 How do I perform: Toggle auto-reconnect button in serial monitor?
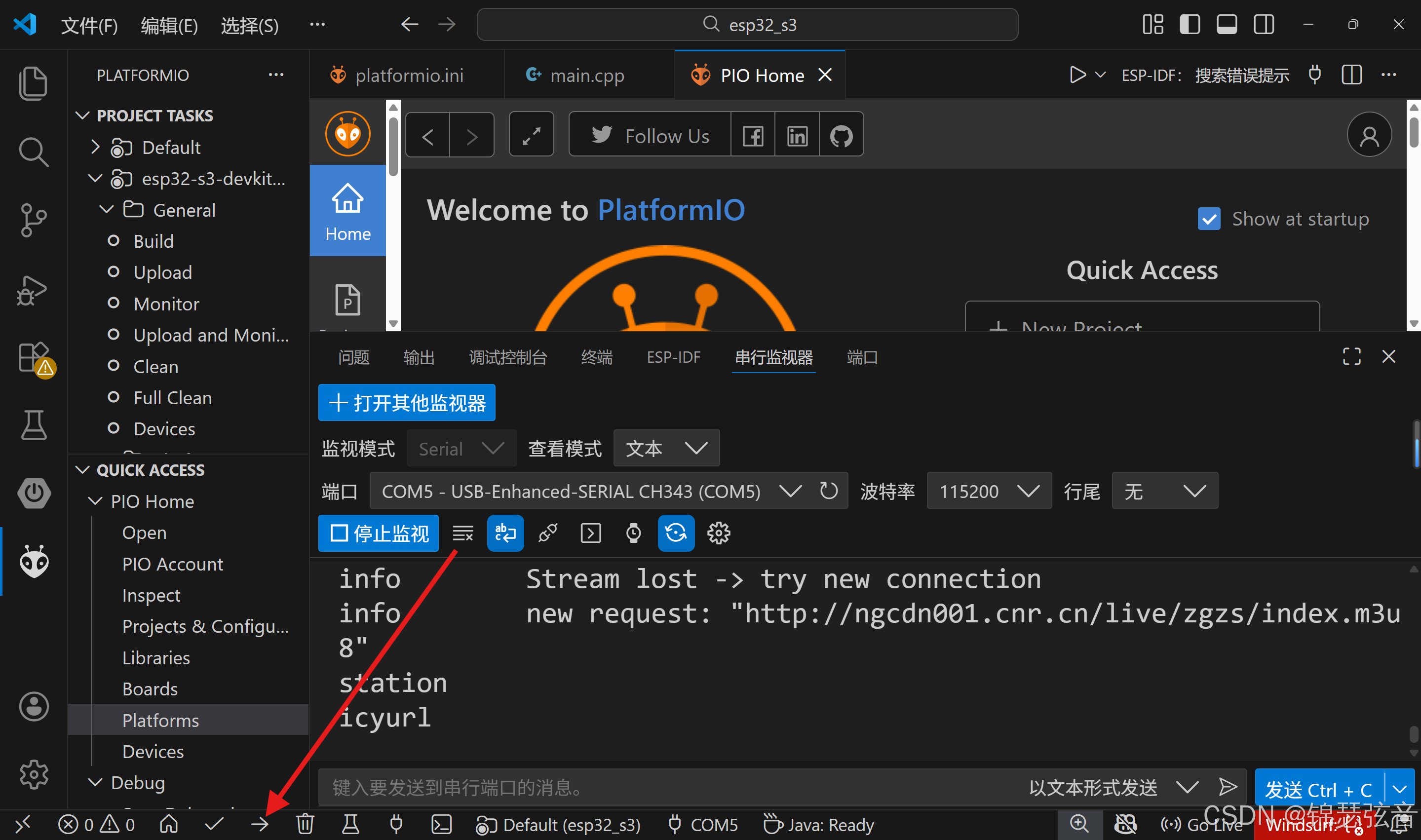point(676,533)
